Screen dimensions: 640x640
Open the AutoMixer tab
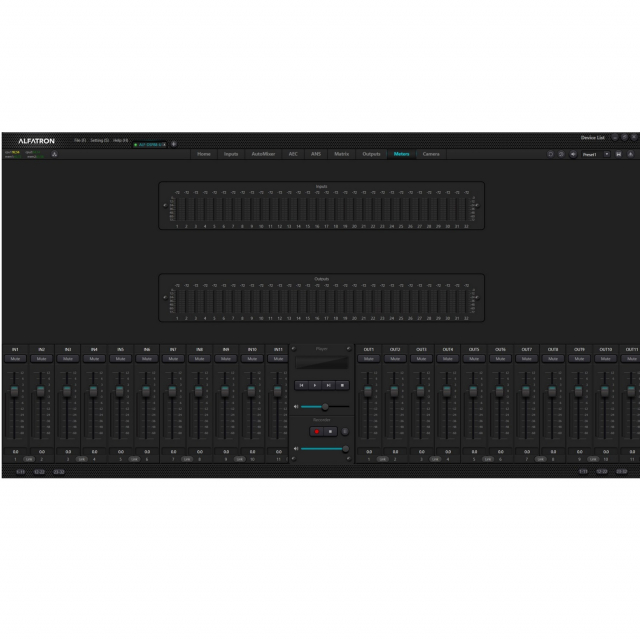pyautogui.click(x=262, y=154)
